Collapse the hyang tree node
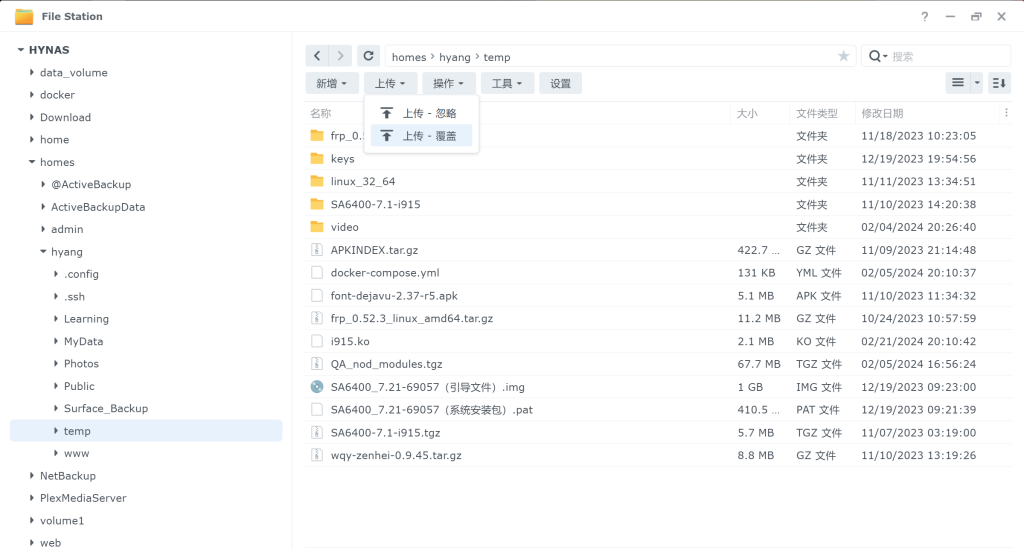1024x550 pixels. tap(43, 252)
